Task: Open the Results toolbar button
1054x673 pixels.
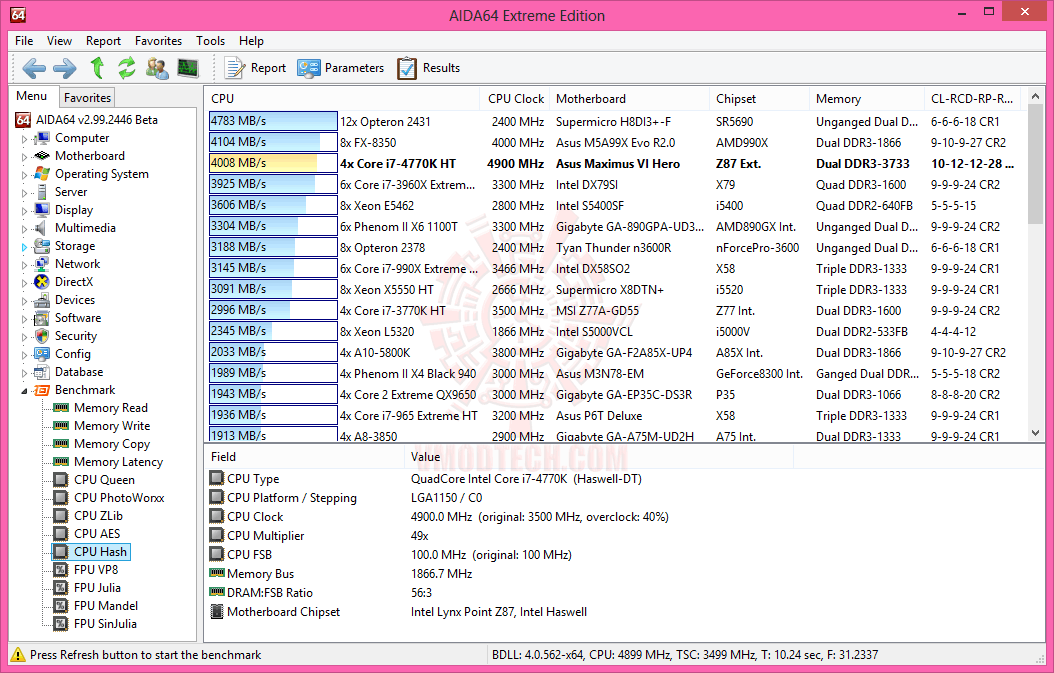Action: point(429,68)
